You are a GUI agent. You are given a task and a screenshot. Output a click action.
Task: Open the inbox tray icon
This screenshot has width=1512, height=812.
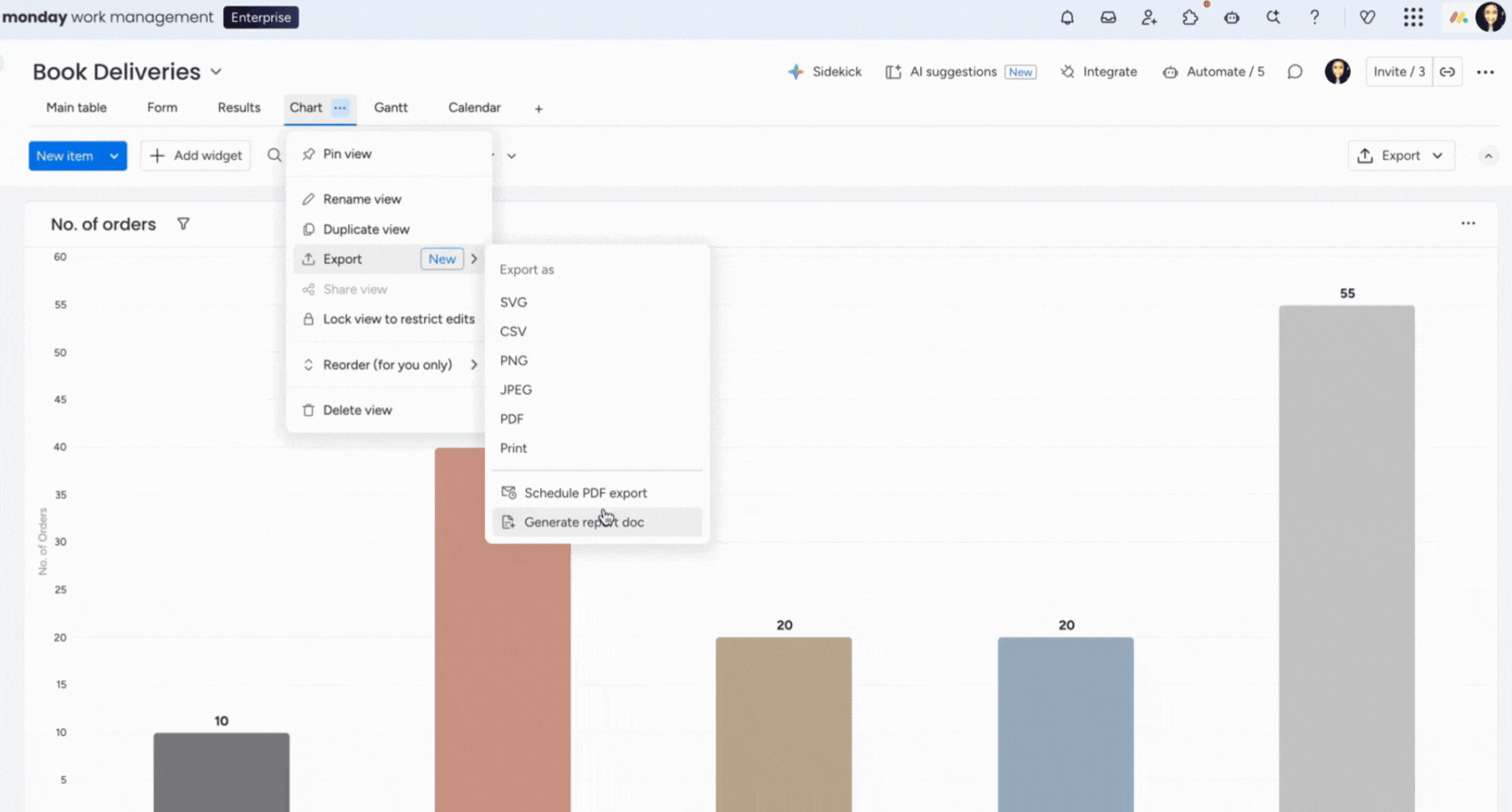[x=1108, y=17]
